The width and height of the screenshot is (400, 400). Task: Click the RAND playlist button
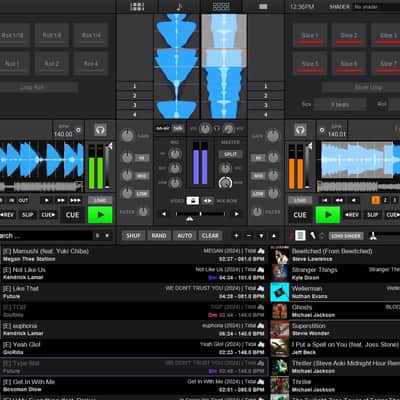tap(159, 236)
